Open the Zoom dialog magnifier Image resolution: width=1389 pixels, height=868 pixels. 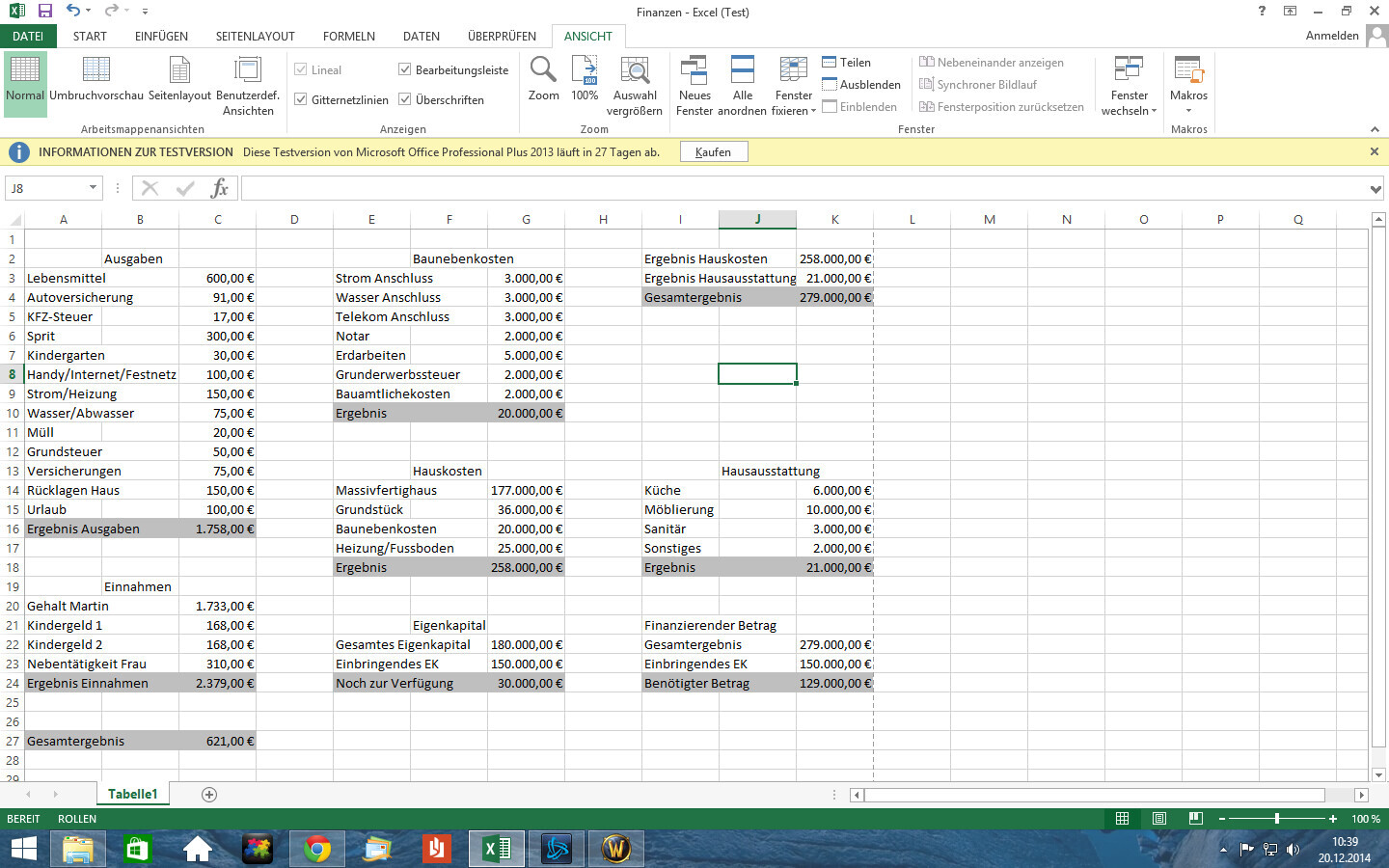(543, 70)
